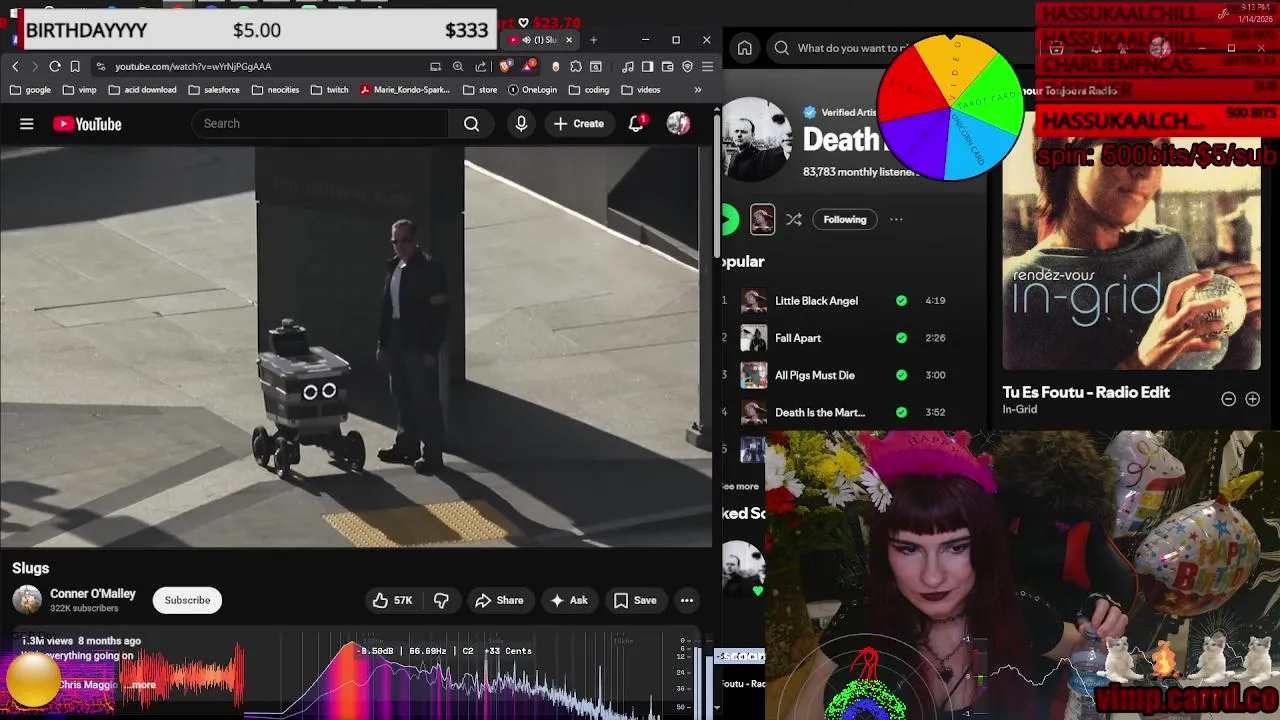Screen dimensions: 1280x720
Task: Open the coding bookmarks folder
Action: (589, 89)
